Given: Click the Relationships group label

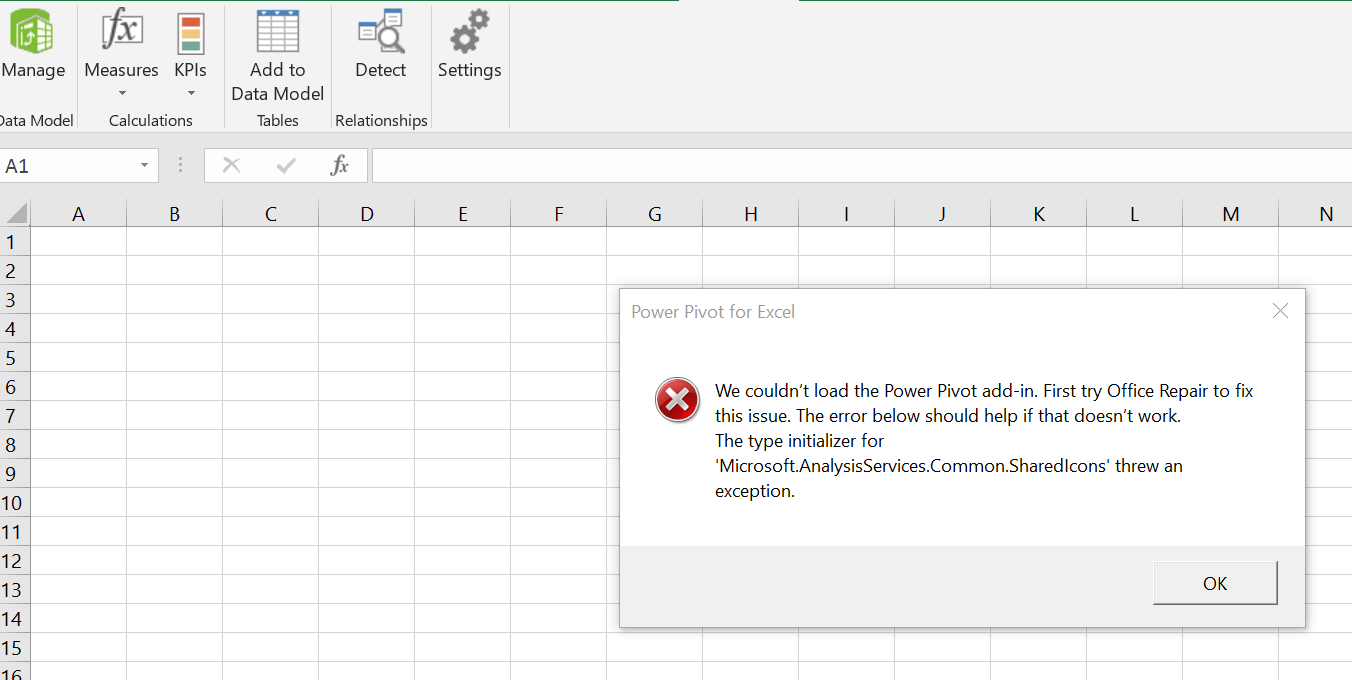Looking at the screenshot, I should click(x=381, y=120).
